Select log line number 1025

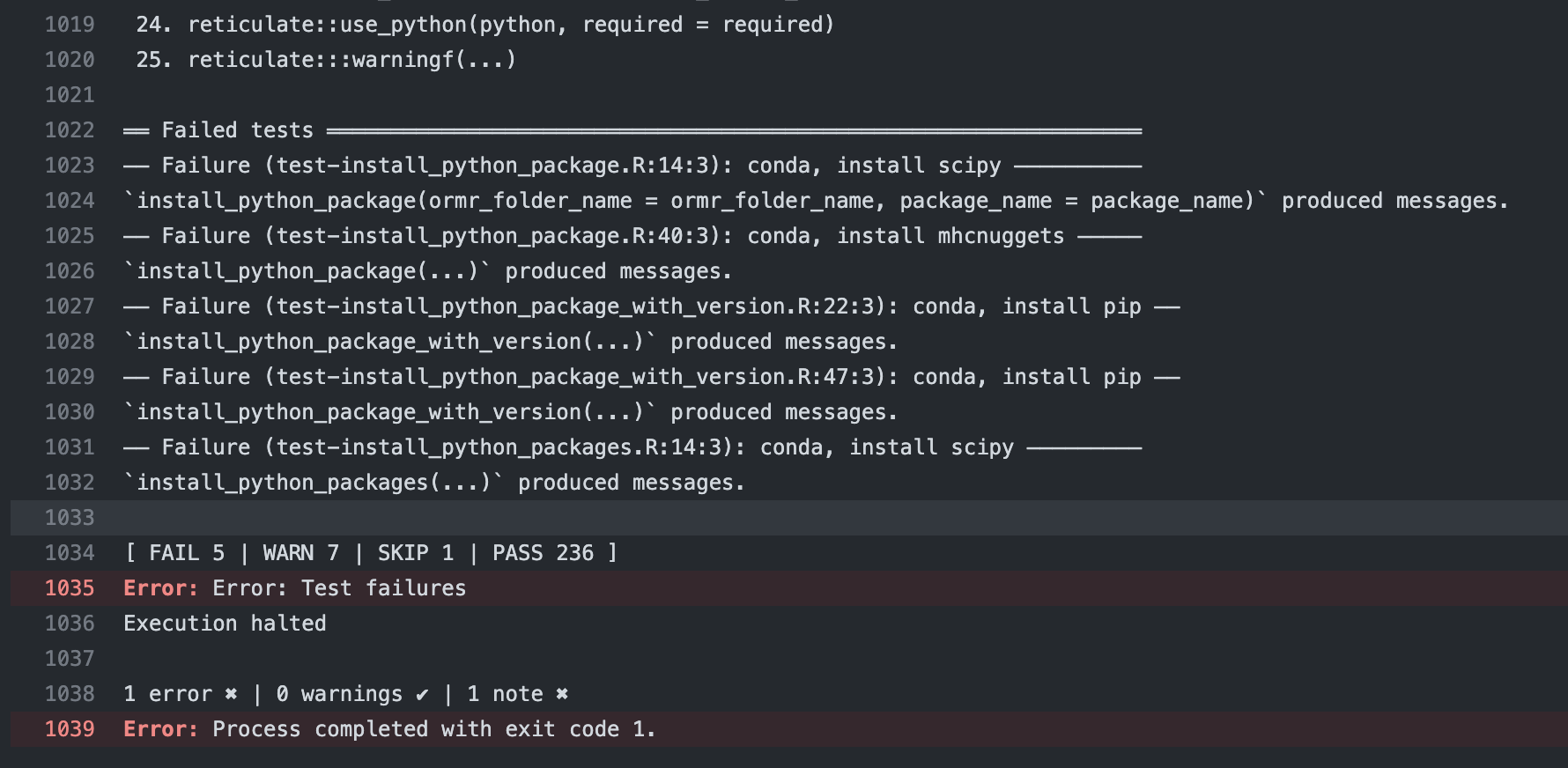pos(70,236)
